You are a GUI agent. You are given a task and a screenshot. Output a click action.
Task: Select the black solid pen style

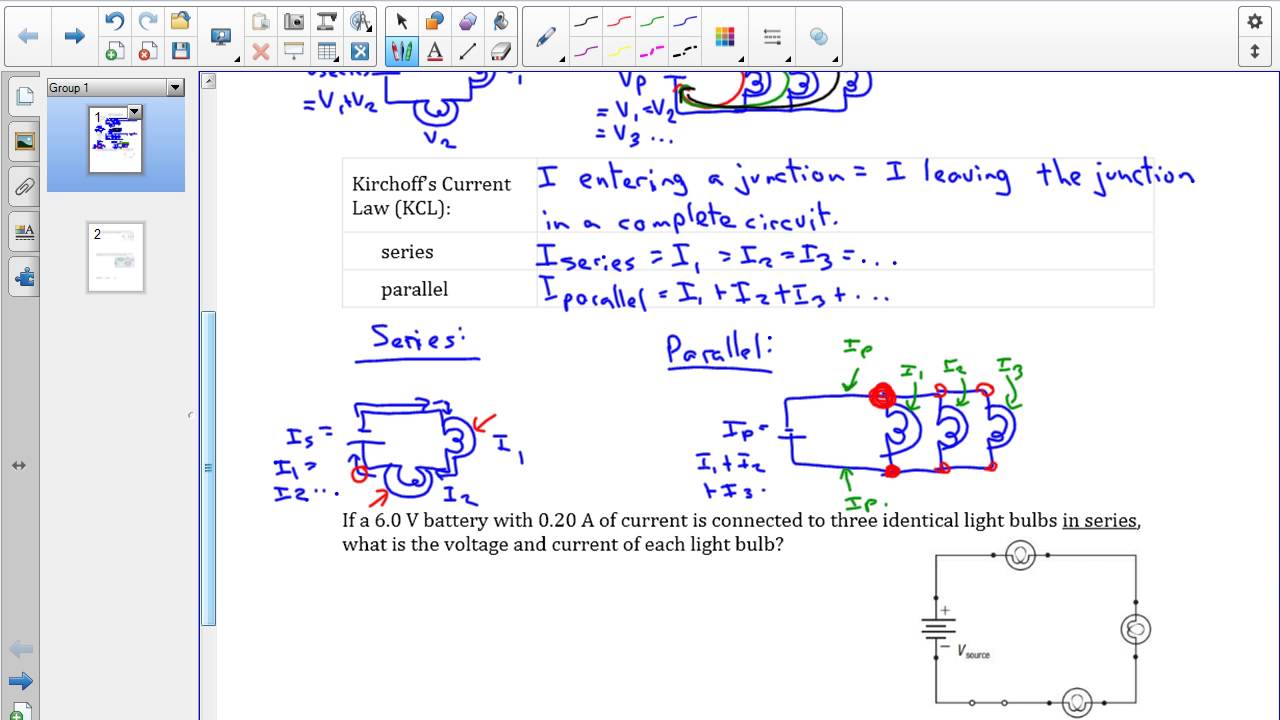click(587, 21)
